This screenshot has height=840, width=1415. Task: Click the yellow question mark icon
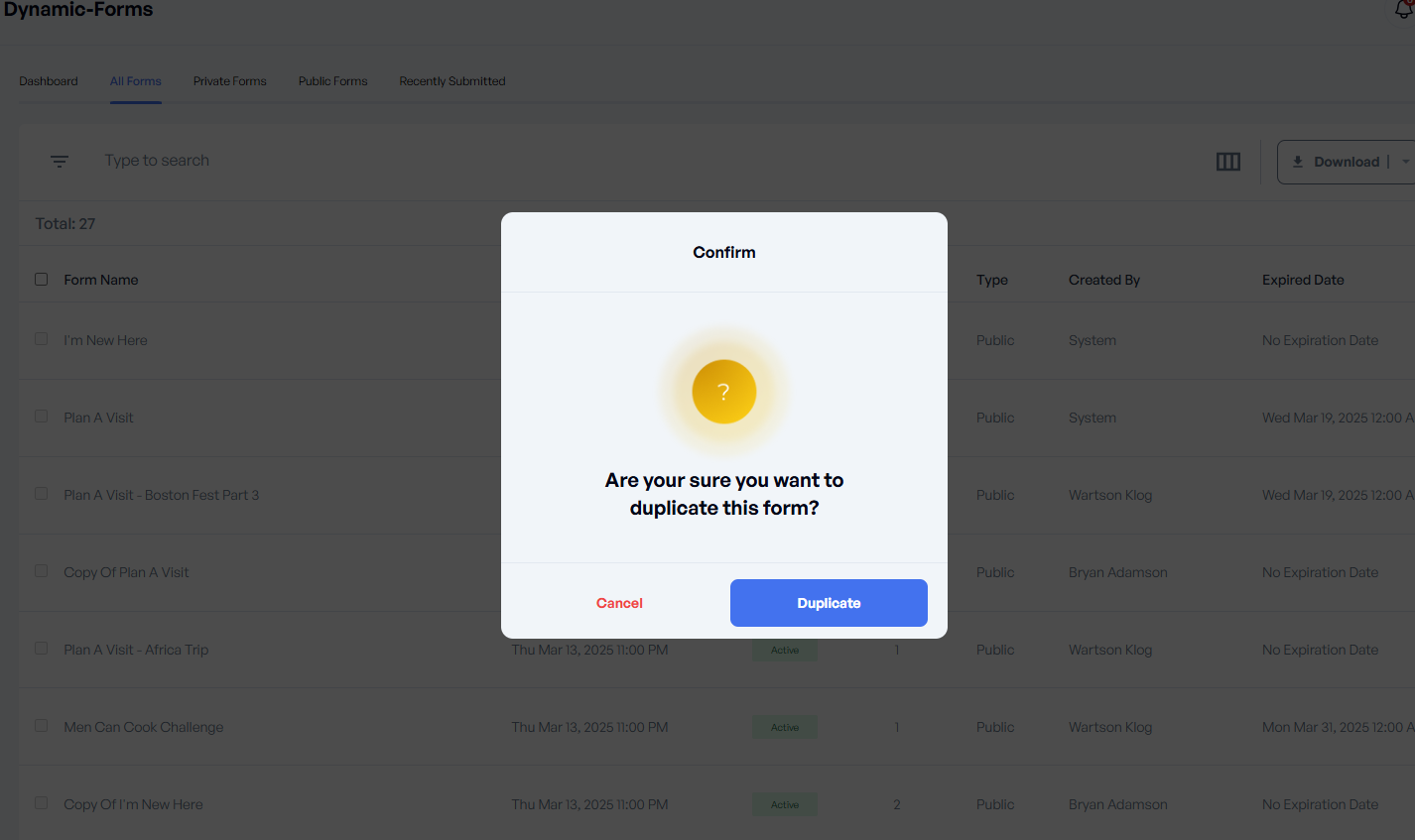click(x=723, y=392)
